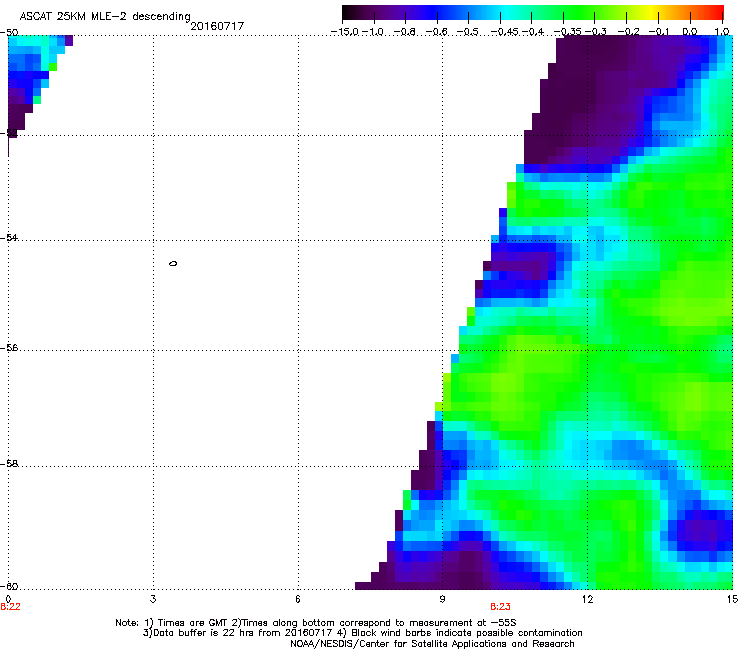This screenshot has width=740, height=650.
Task: Click the '-0.8' color bar label
Action: coord(404,32)
